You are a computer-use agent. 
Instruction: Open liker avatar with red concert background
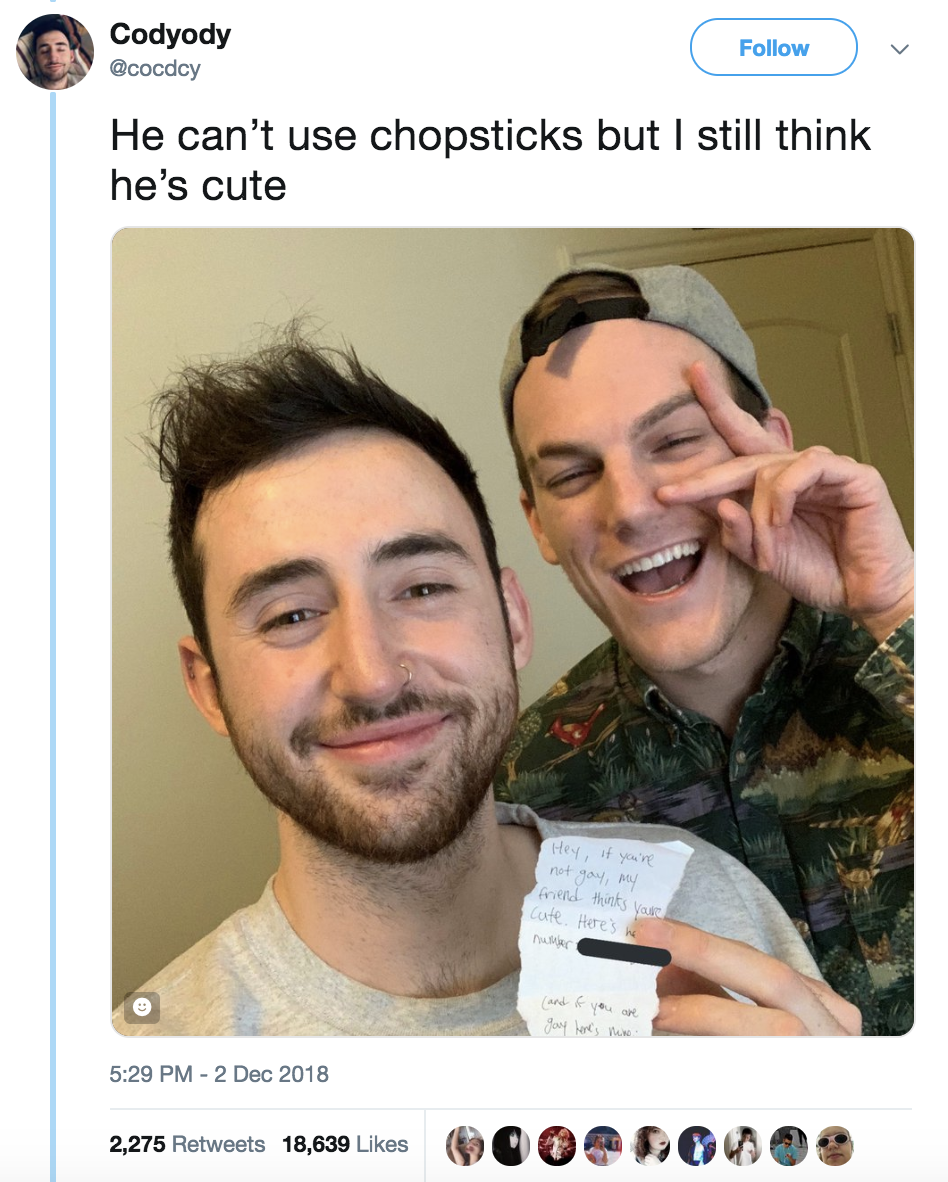557,1146
